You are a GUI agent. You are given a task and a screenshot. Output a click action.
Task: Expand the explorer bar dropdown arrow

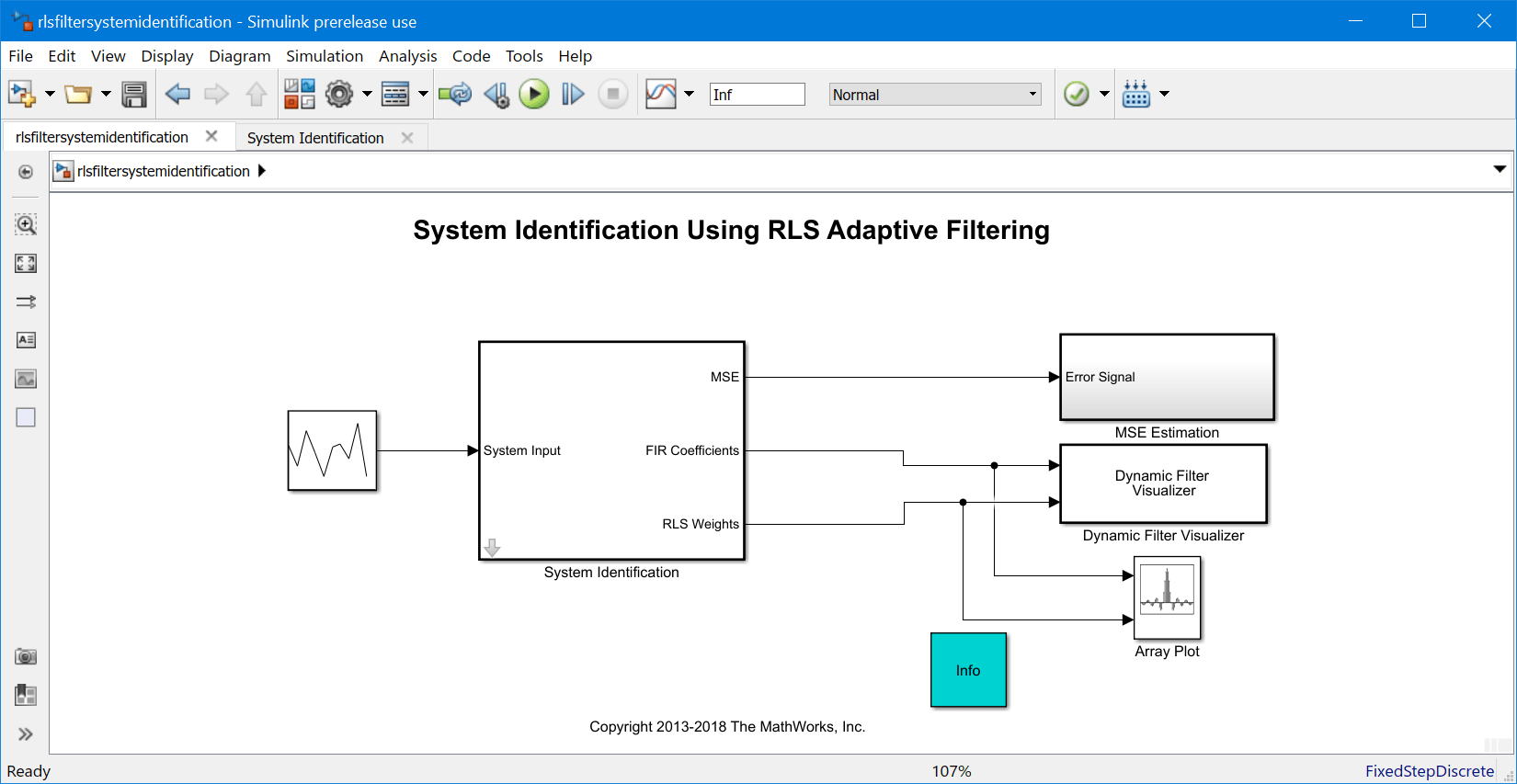click(x=1500, y=169)
